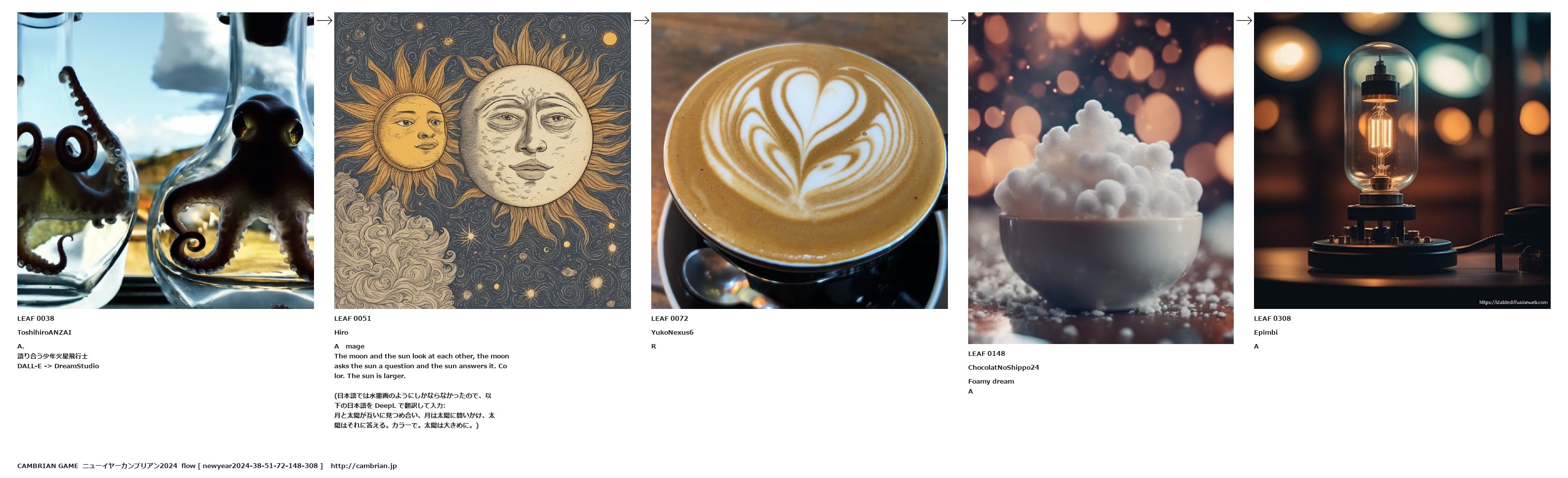Click the glass dome light bulb image

[x=1402, y=161]
